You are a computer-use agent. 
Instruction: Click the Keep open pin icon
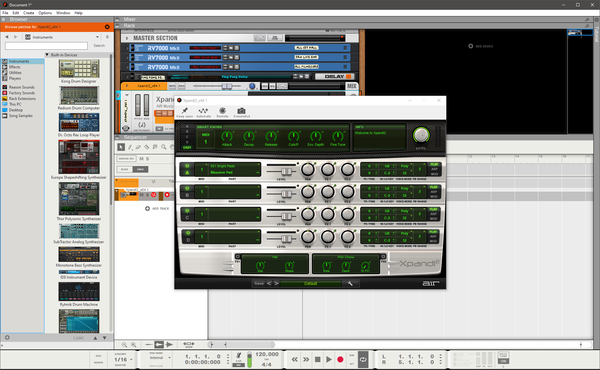point(184,111)
